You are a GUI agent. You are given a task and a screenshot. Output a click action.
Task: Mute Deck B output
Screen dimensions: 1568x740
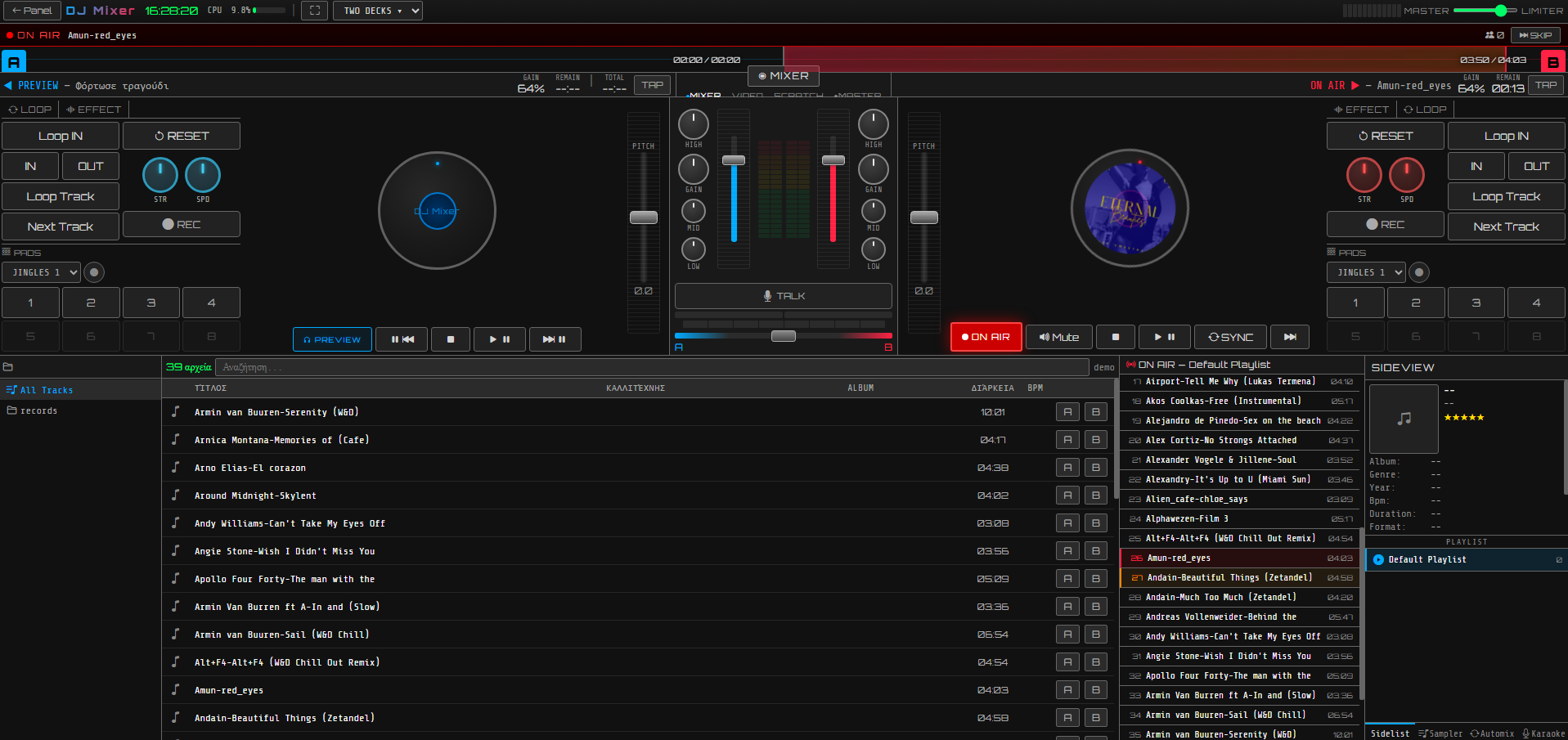[1058, 336]
